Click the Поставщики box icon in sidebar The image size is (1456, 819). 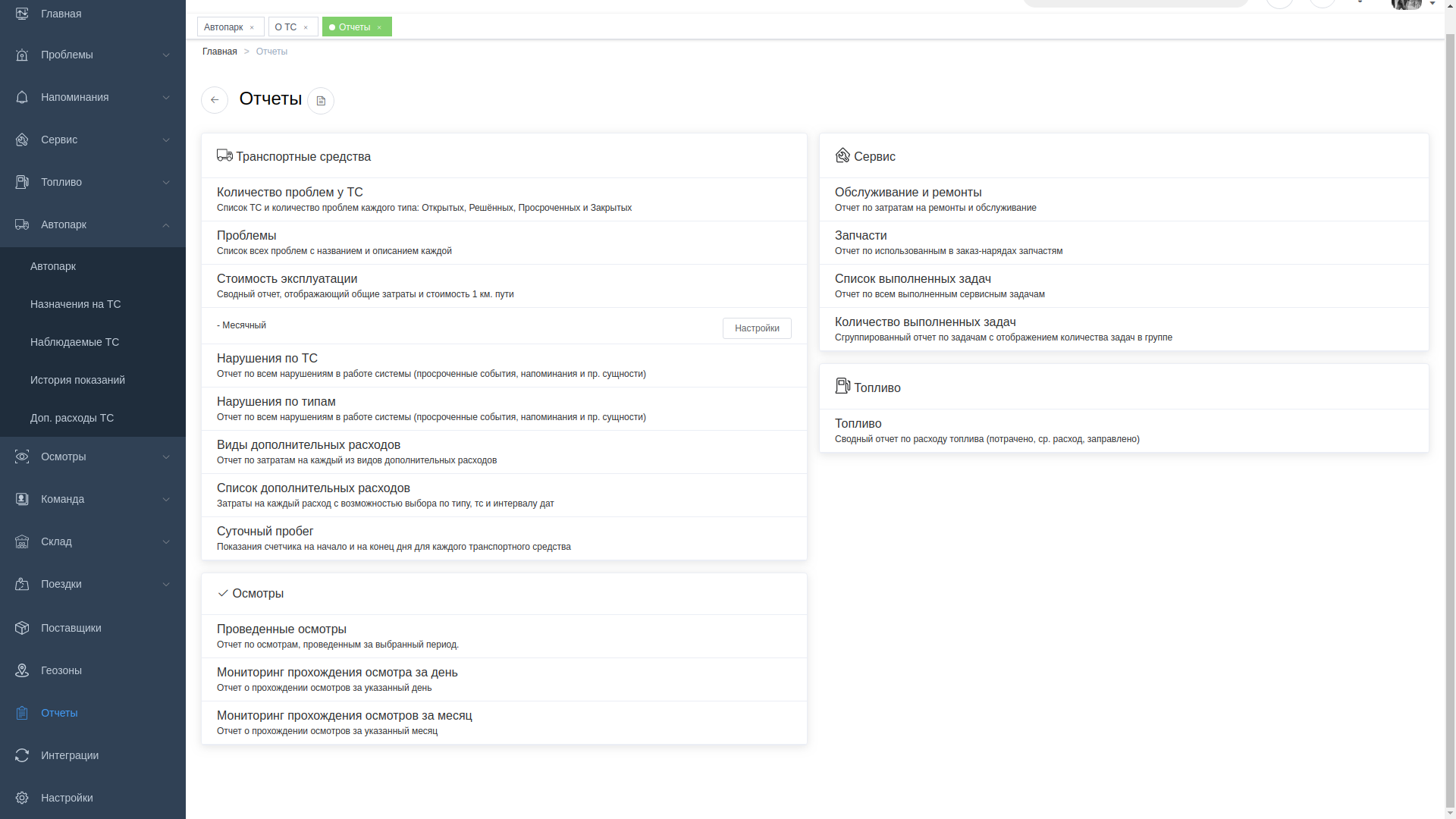click(x=22, y=628)
